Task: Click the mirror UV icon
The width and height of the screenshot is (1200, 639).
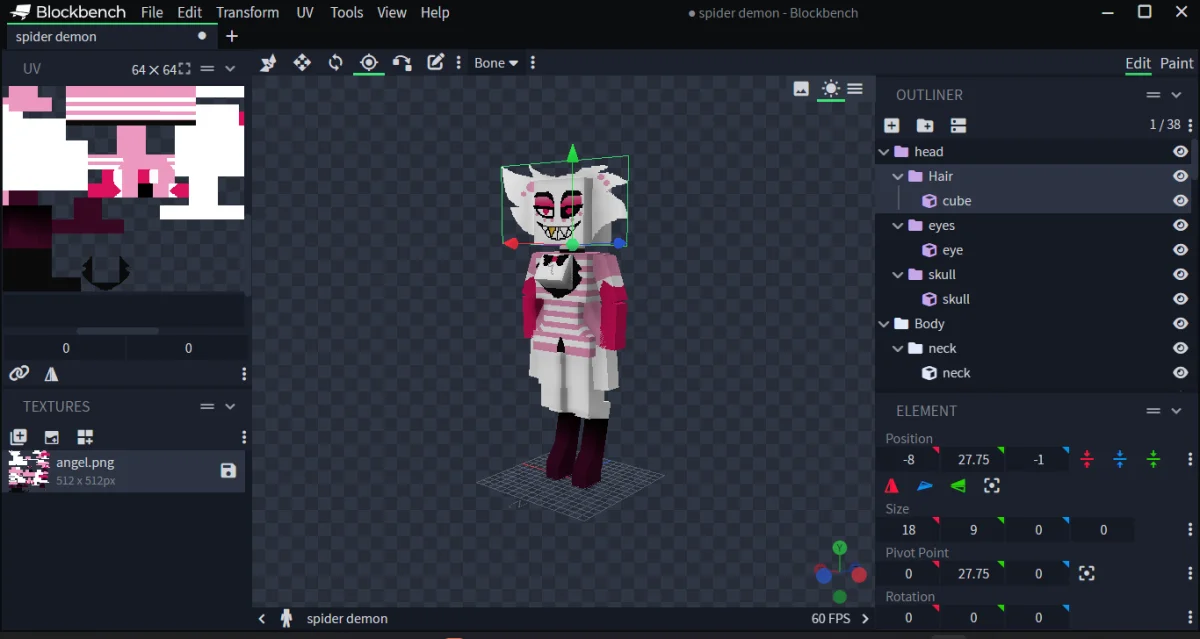Action: pyautogui.click(x=51, y=374)
